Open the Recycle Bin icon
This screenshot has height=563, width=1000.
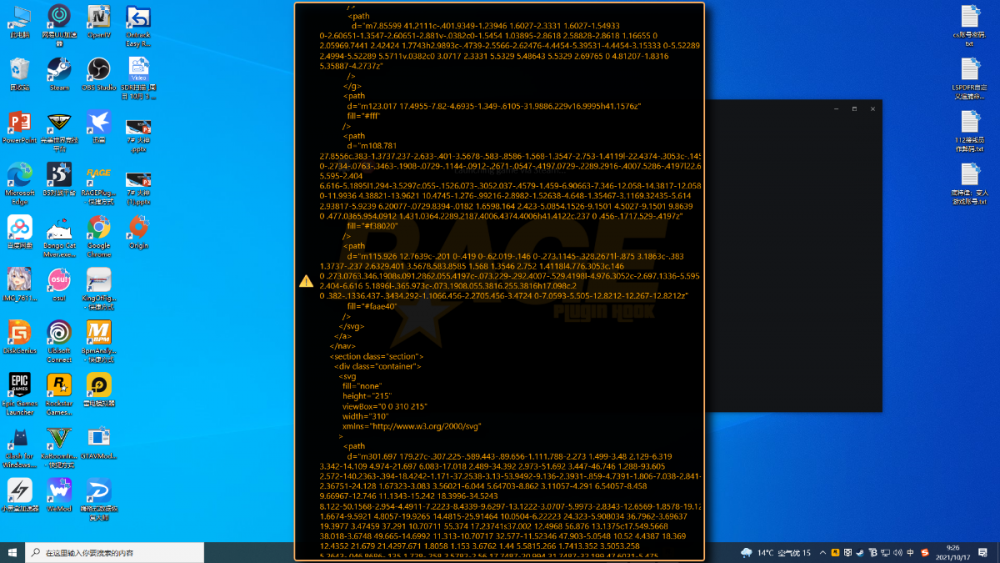(x=20, y=75)
